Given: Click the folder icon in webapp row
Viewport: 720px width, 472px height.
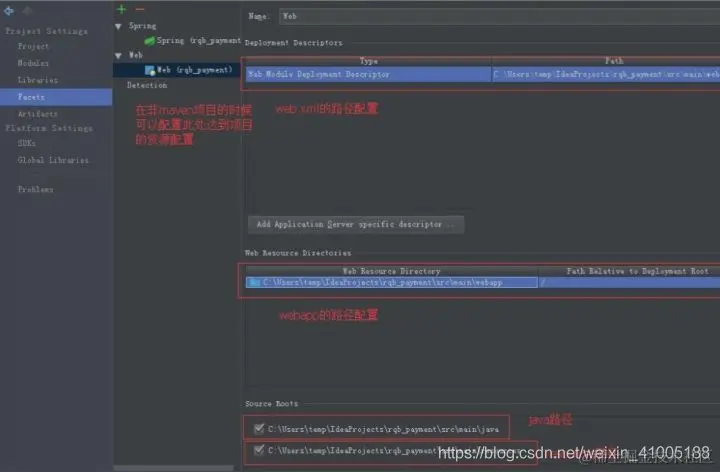Looking at the screenshot, I should pos(254,282).
